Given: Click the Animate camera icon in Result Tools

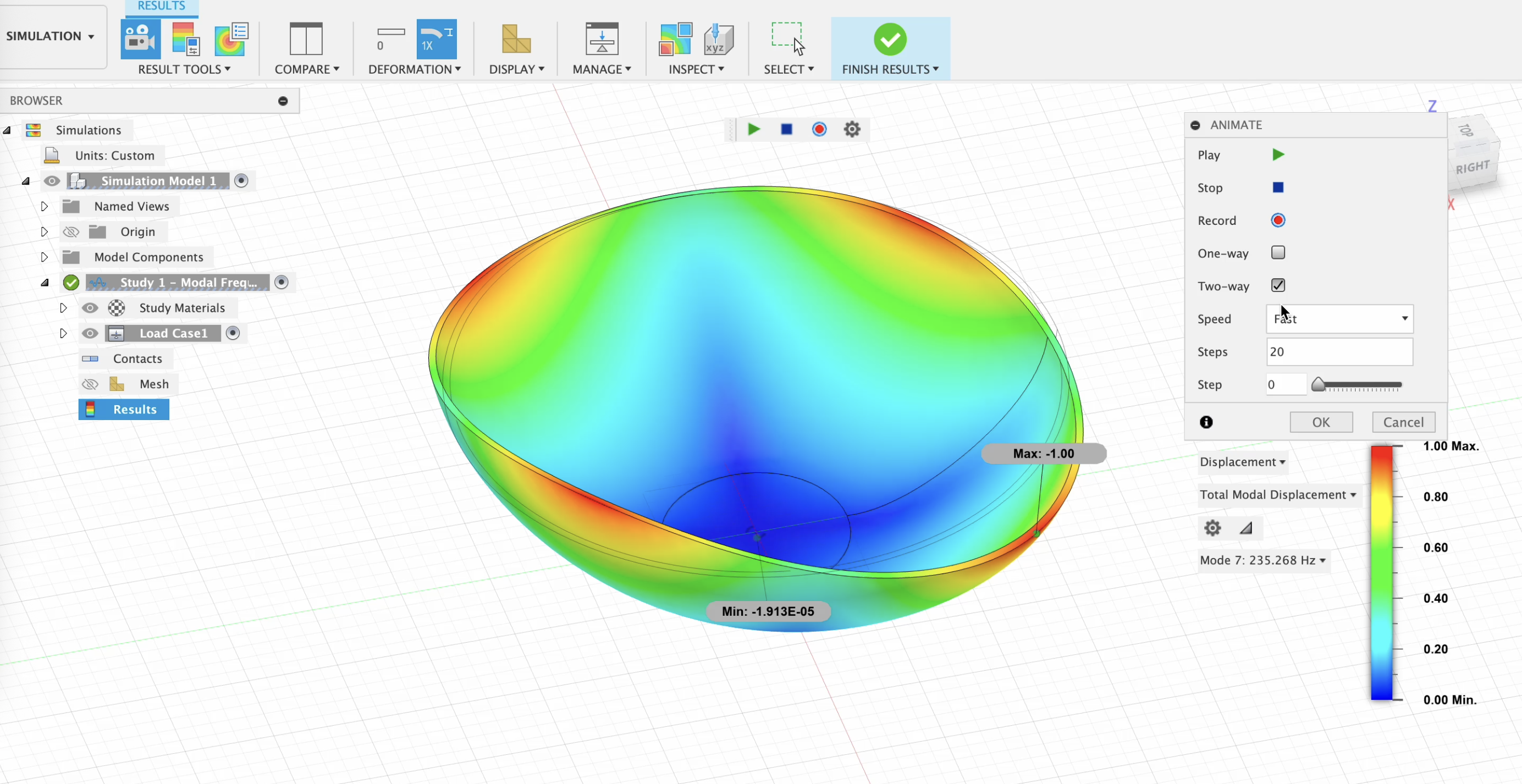Looking at the screenshot, I should [140, 40].
